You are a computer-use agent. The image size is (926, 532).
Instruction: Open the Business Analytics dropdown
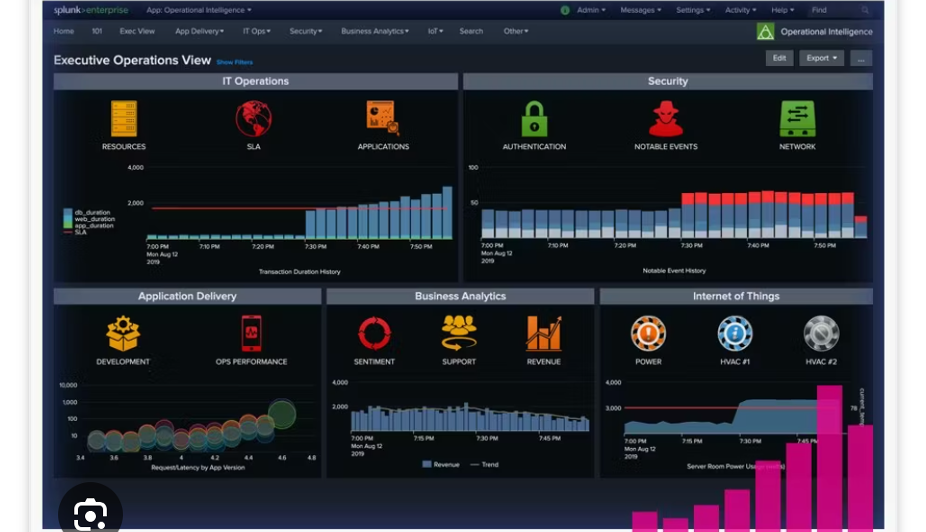[374, 31]
